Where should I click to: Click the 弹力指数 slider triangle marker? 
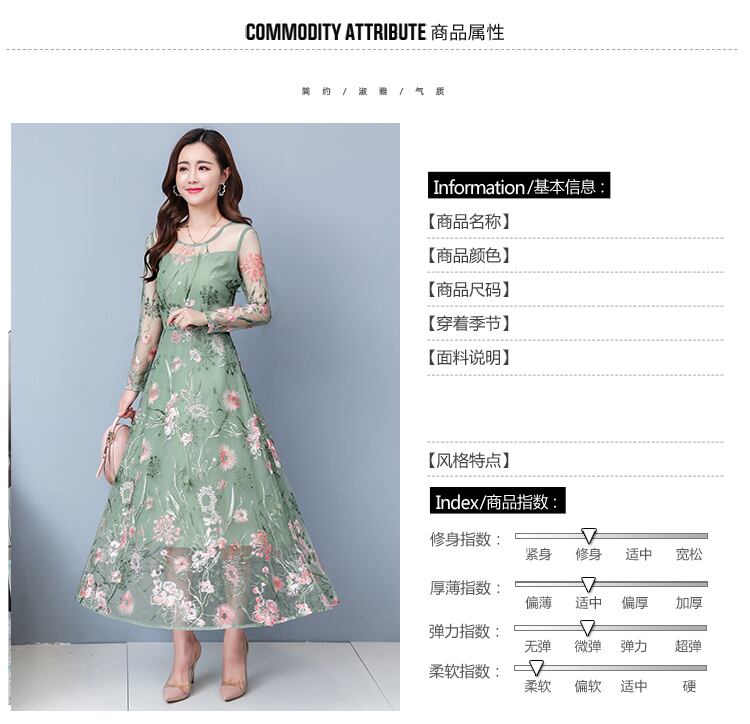click(x=588, y=628)
